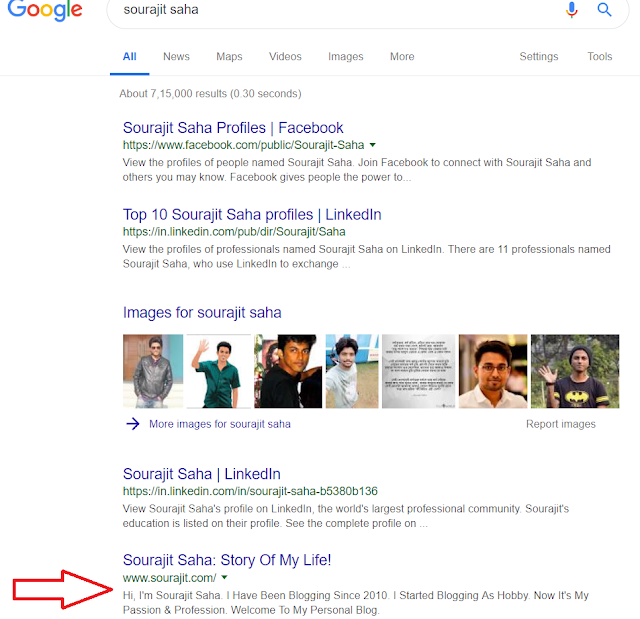Click the www.sourajit.com/ URL text
640x619 pixels.
tap(169, 578)
